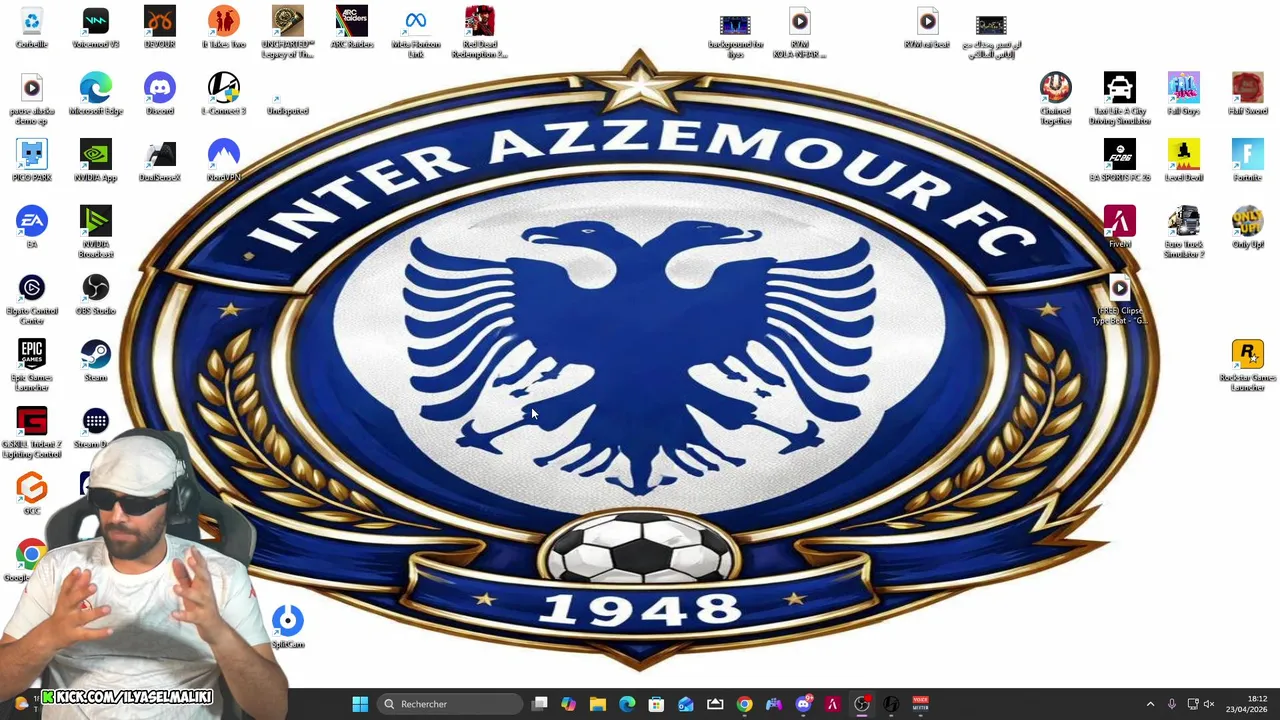Select the NVIDIA App desktop shortcut
The image size is (1280, 720).
96,162
